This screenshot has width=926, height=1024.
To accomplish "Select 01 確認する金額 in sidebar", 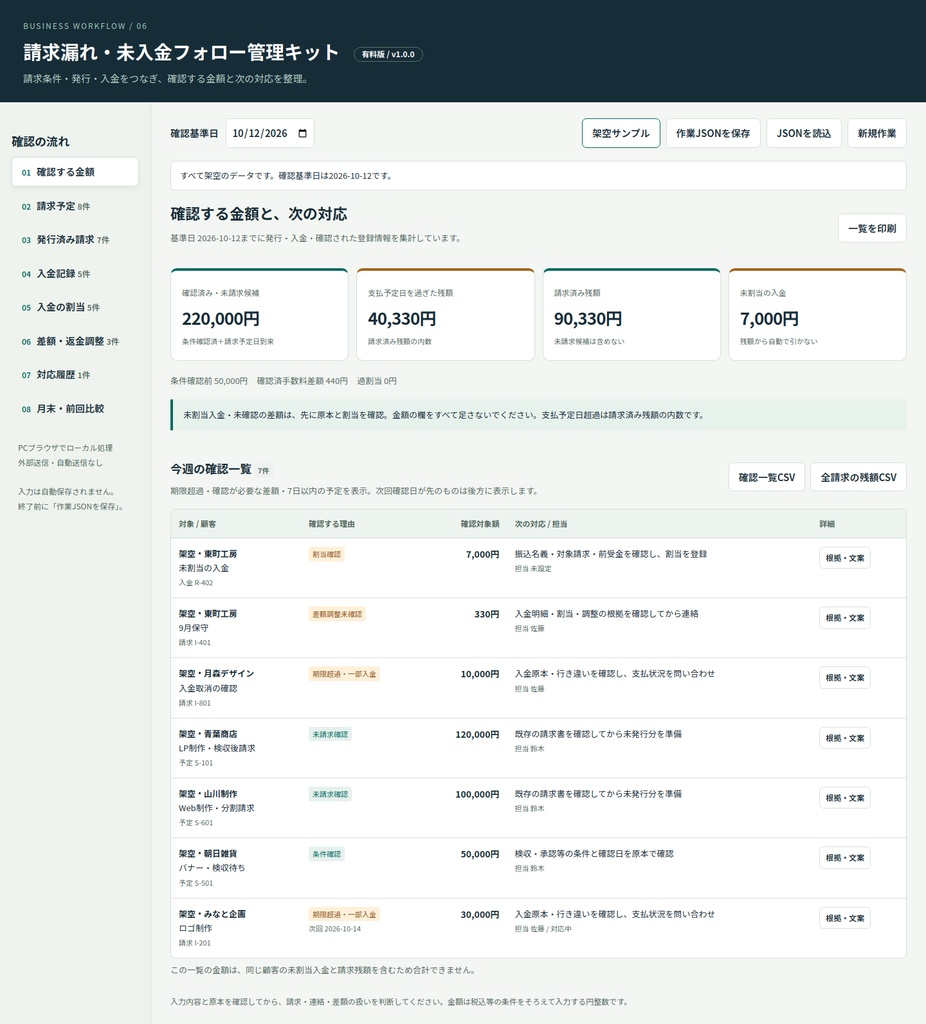I will tap(75, 172).
